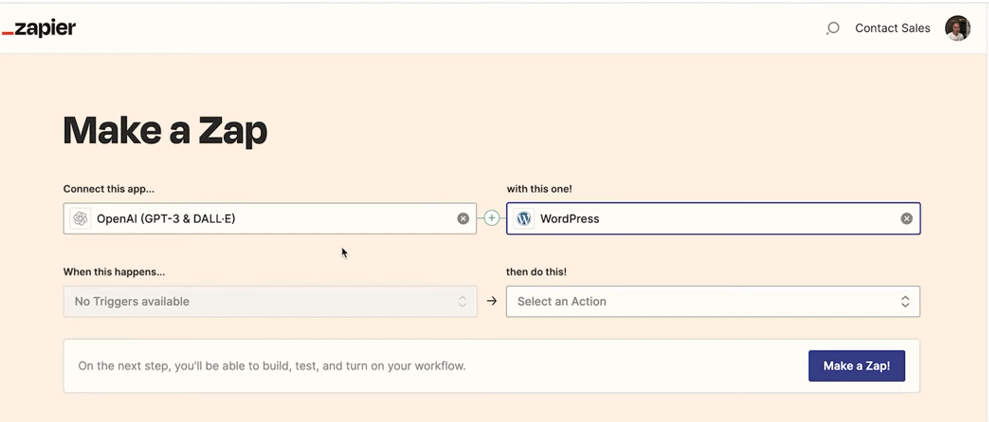Click the OpenAI app logo icon

pyautogui.click(x=80, y=219)
